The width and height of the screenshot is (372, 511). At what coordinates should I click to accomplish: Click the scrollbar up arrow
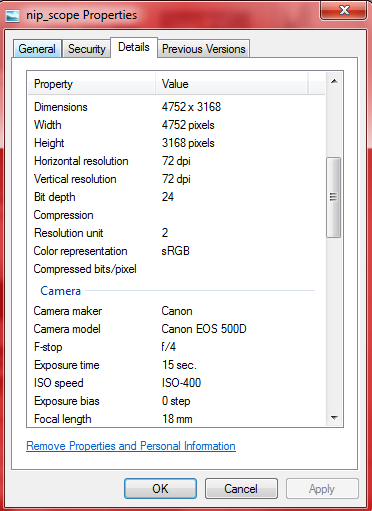334,81
